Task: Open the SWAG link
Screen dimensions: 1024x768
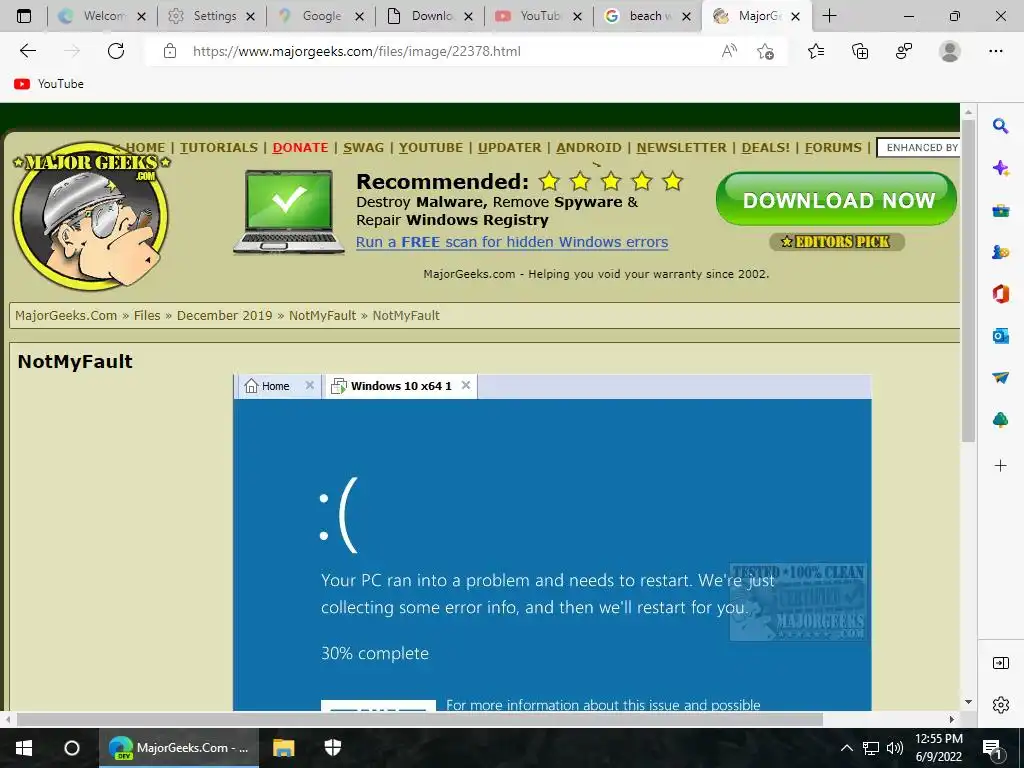Action: [x=363, y=148]
